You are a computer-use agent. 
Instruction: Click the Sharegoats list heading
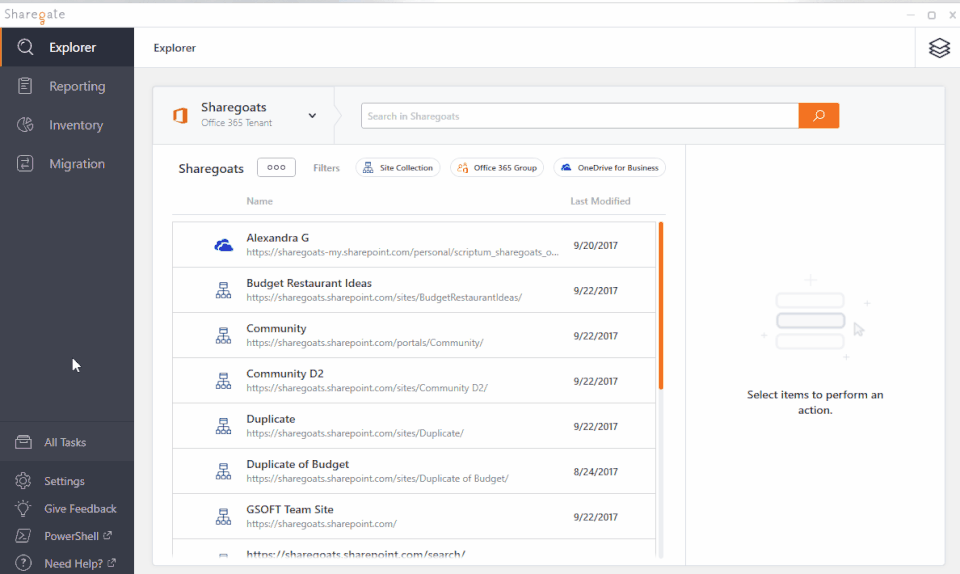click(211, 168)
